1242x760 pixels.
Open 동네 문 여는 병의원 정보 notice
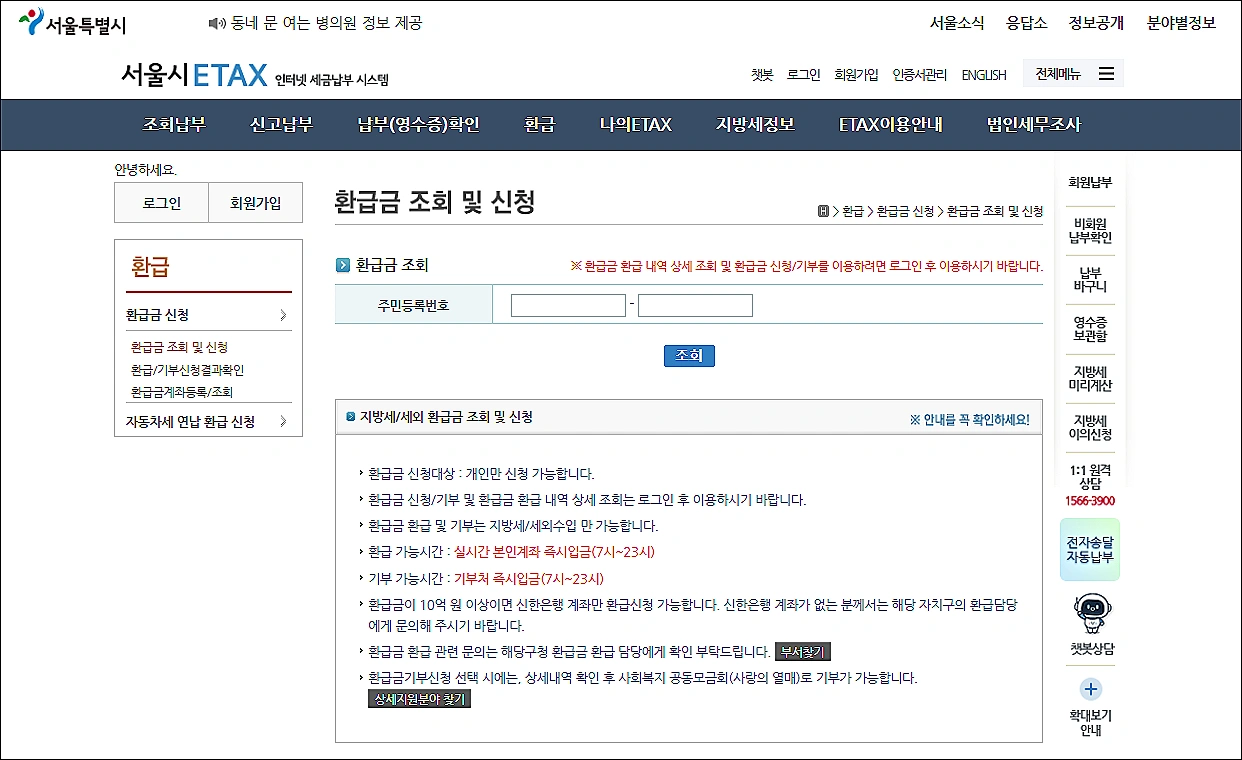coord(326,23)
